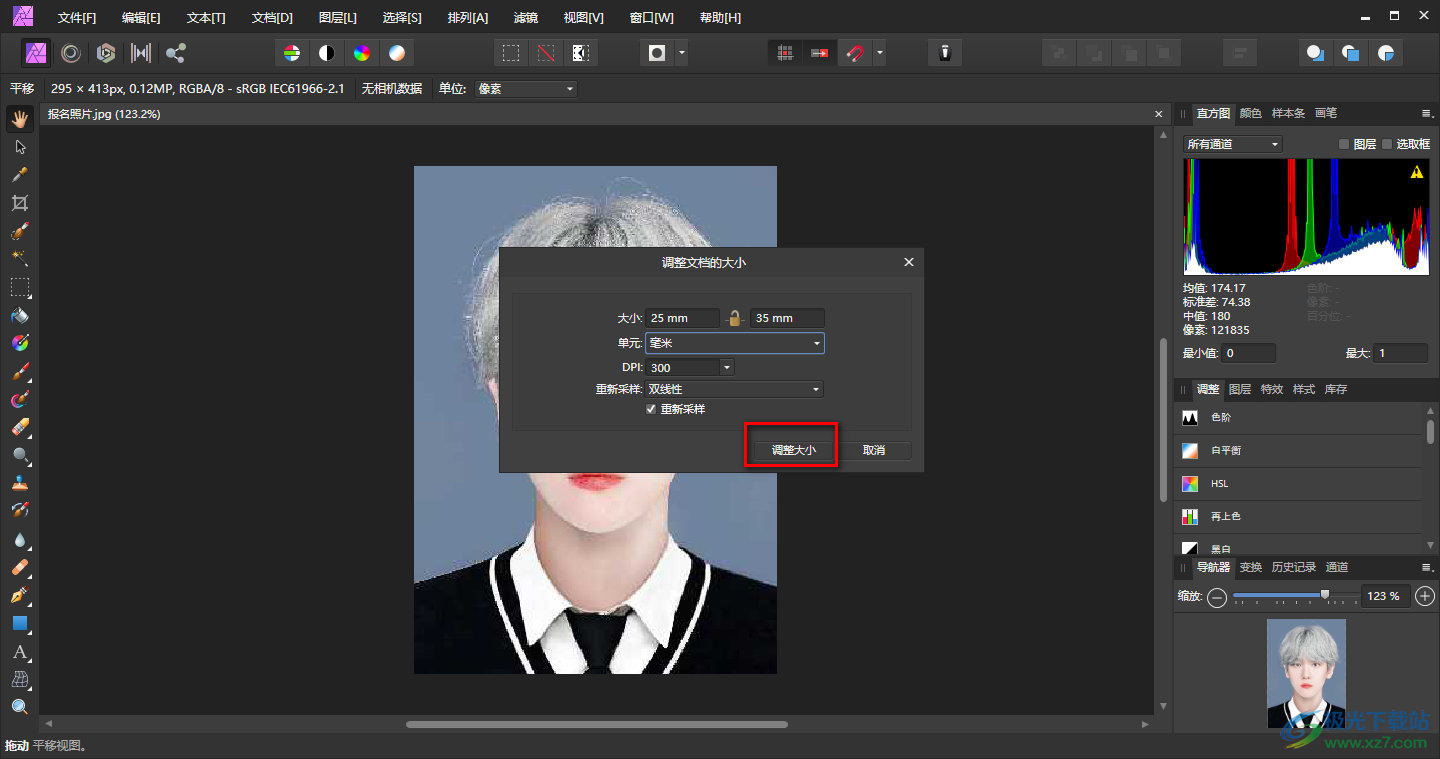
Task: Toggle the snapping magnet icon
Action: coord(855,53)
